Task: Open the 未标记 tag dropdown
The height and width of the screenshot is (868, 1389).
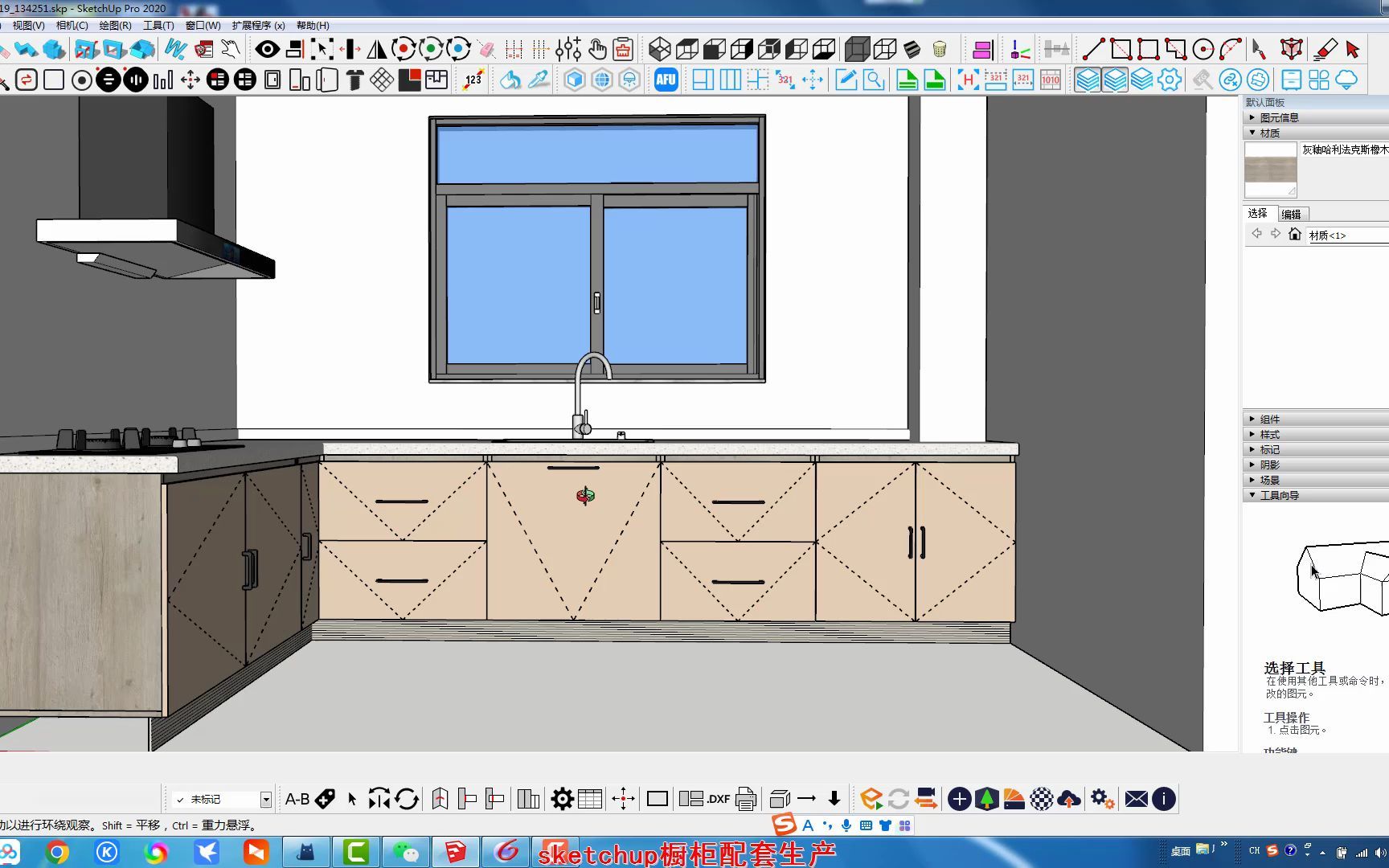Action: pos(265,800)
